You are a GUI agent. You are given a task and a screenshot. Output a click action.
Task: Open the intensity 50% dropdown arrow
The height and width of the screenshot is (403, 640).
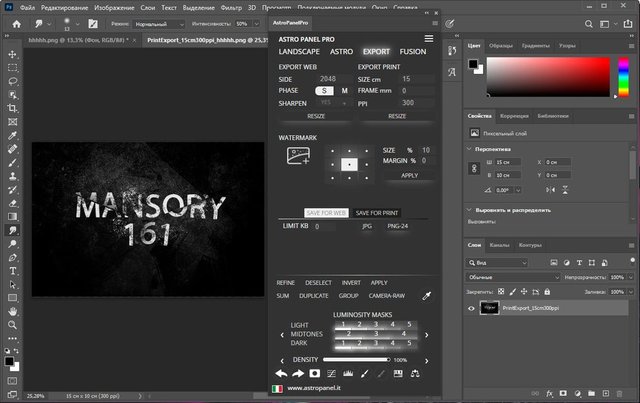point(257,24)
